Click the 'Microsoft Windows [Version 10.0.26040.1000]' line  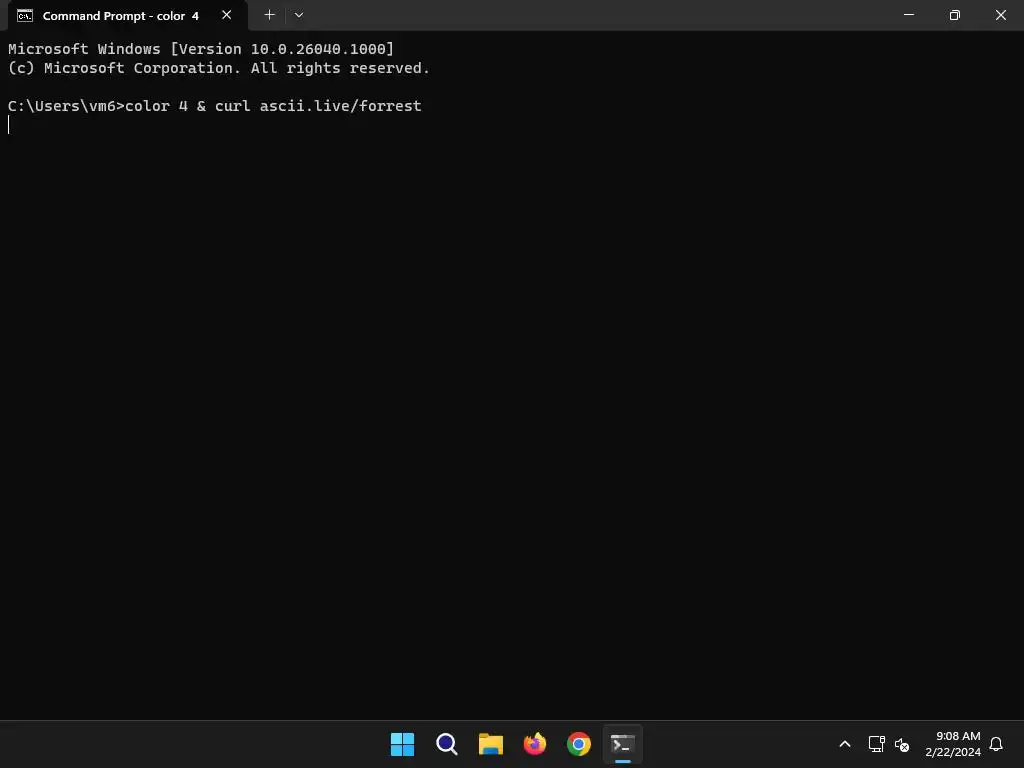pyautogui.click(x=201, y=49)
